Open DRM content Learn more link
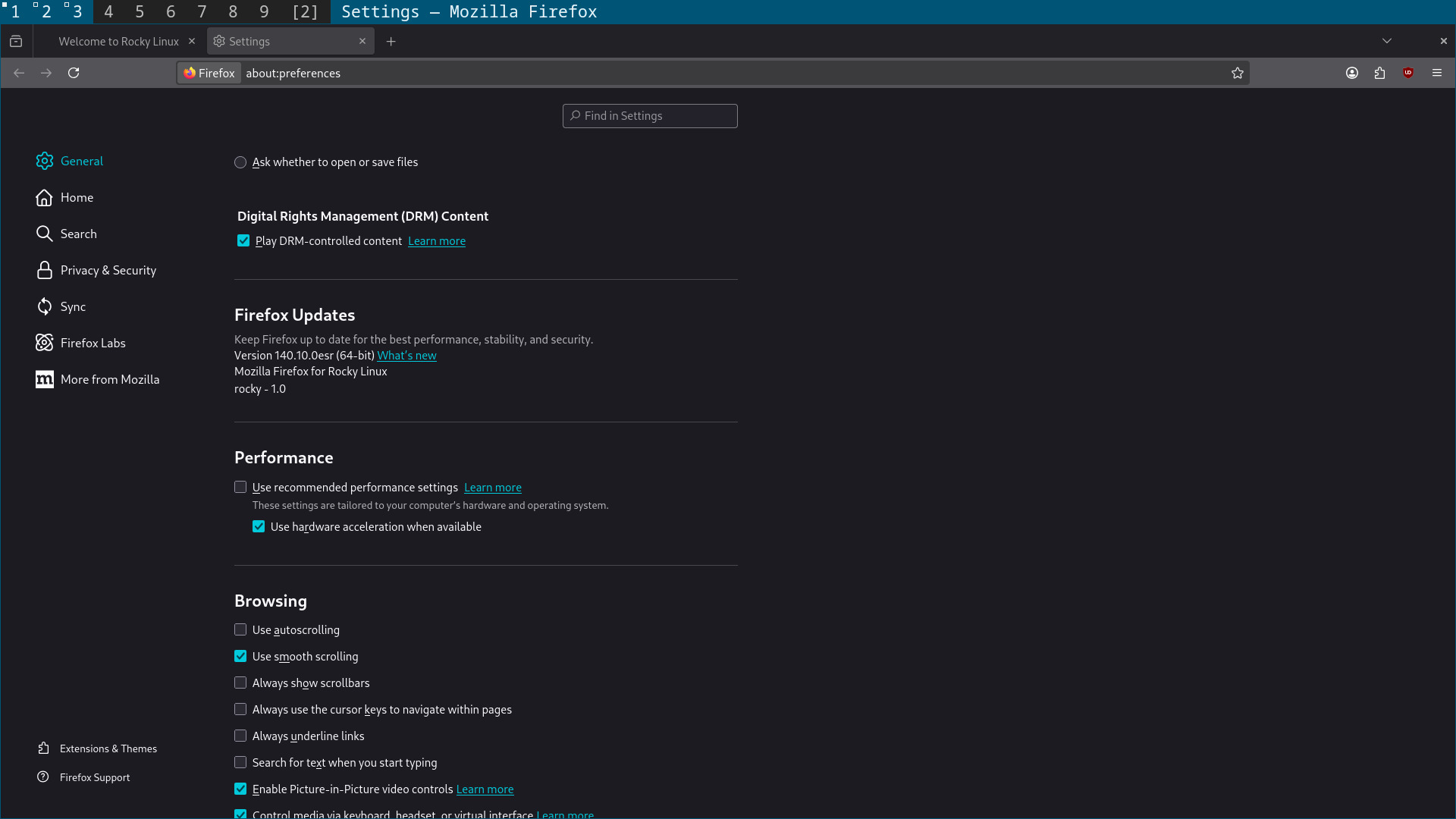The image size is (1456, 819). (x=437, y=241)
